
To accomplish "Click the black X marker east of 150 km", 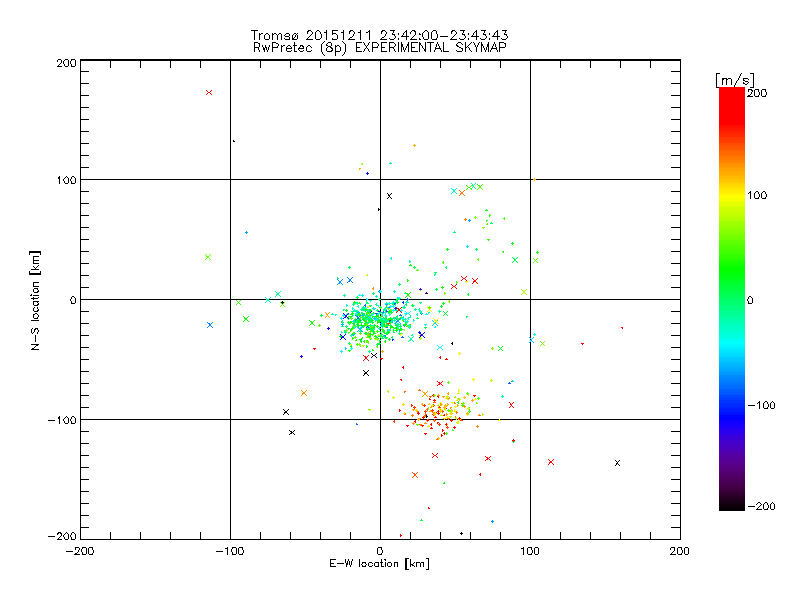I will pyautogui.click(x=617, y=463).
